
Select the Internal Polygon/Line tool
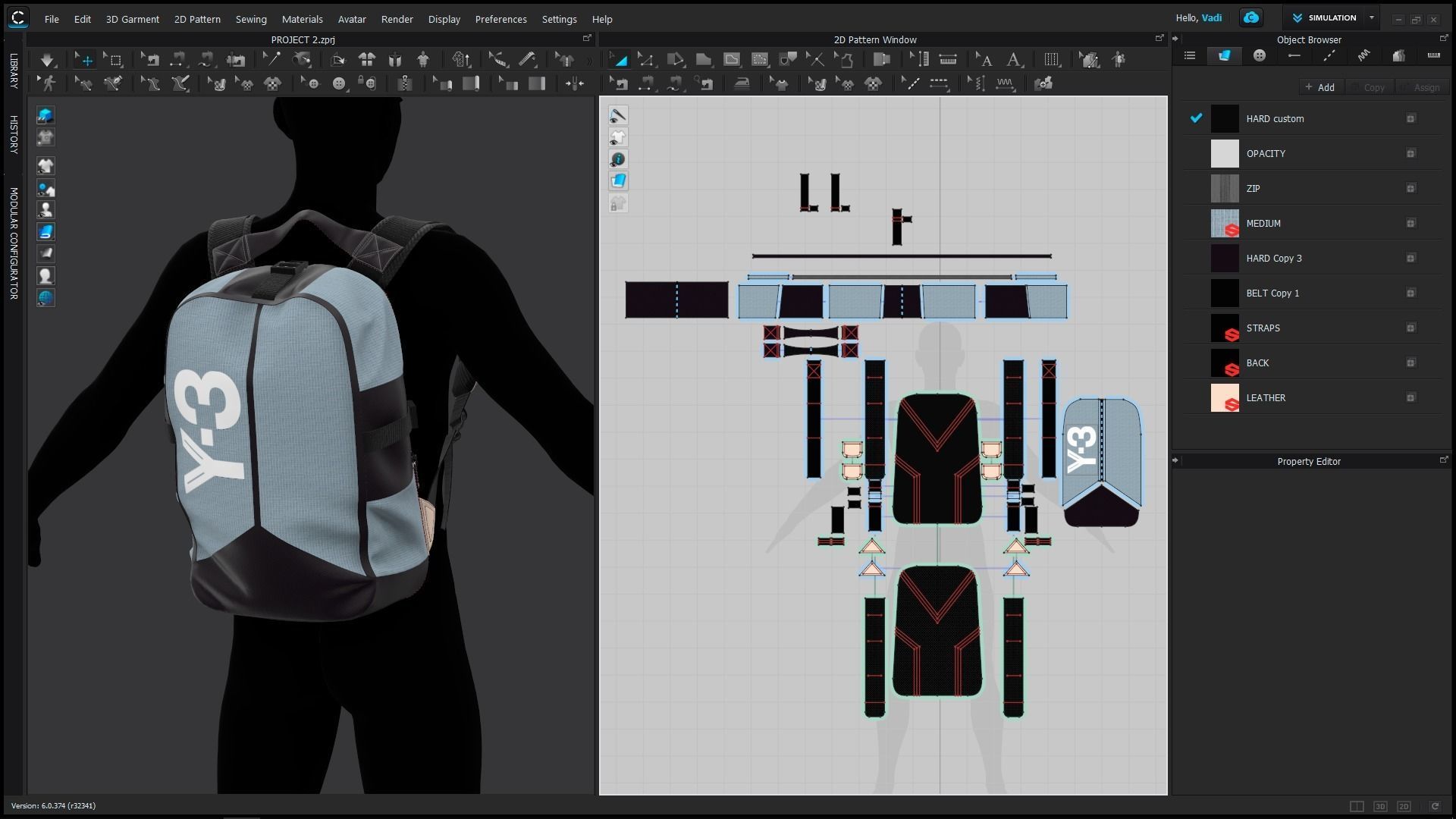[731, 60]
